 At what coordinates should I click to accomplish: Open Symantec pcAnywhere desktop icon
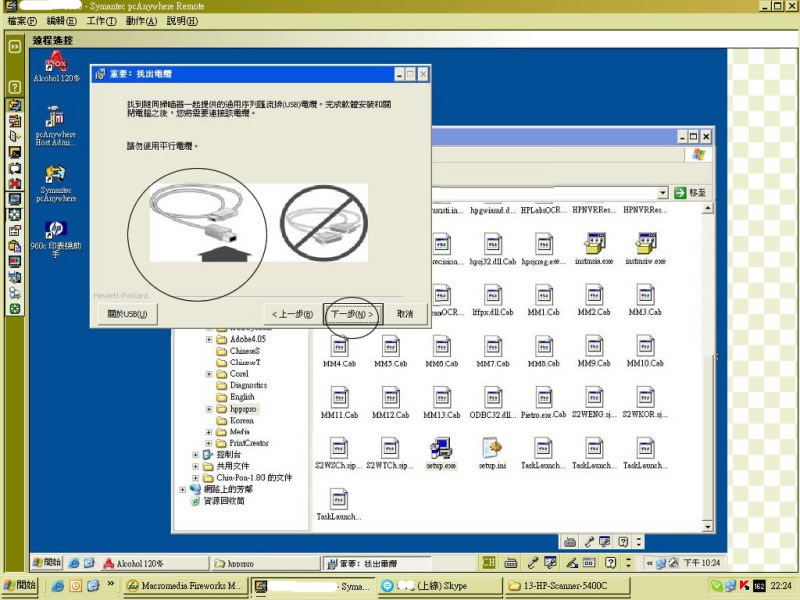pos(56,183)
